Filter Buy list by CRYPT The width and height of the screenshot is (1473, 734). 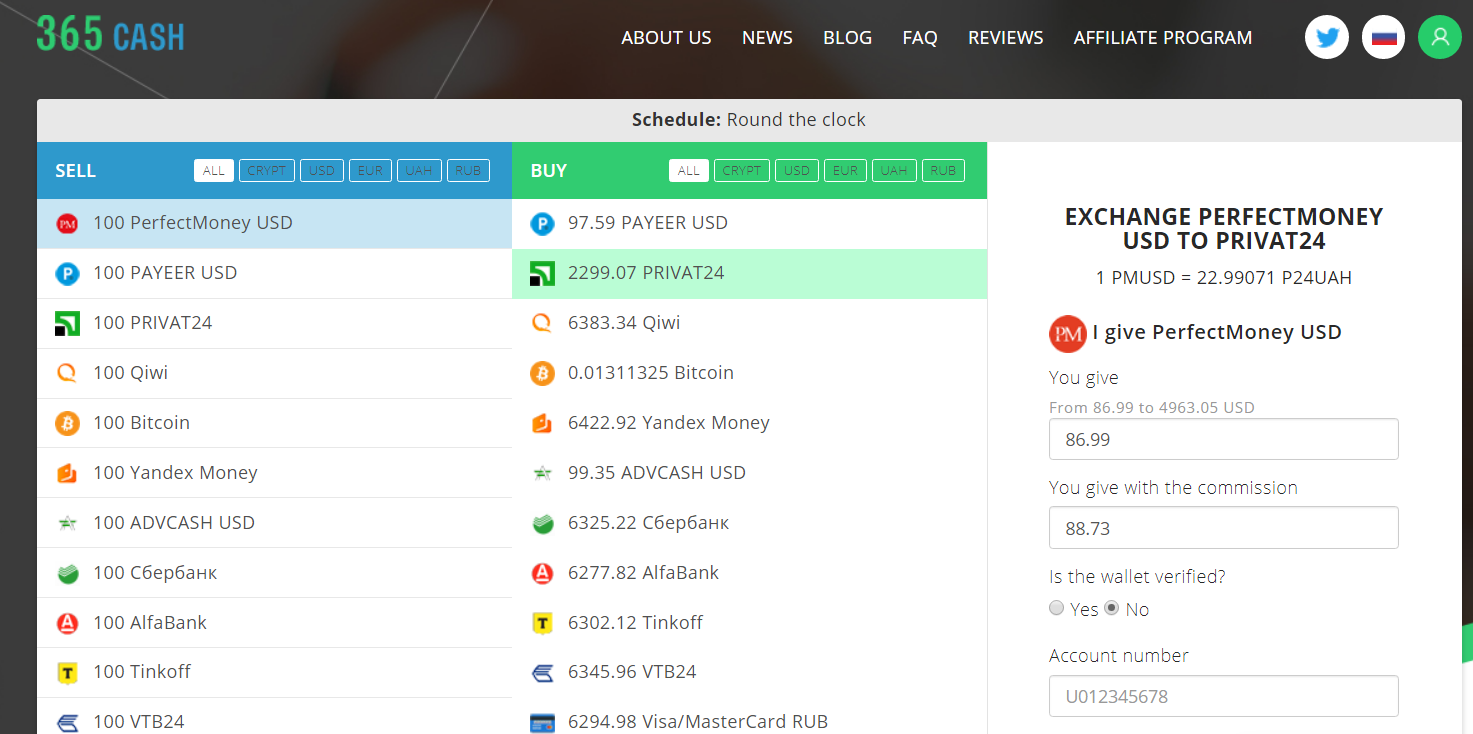742,170
